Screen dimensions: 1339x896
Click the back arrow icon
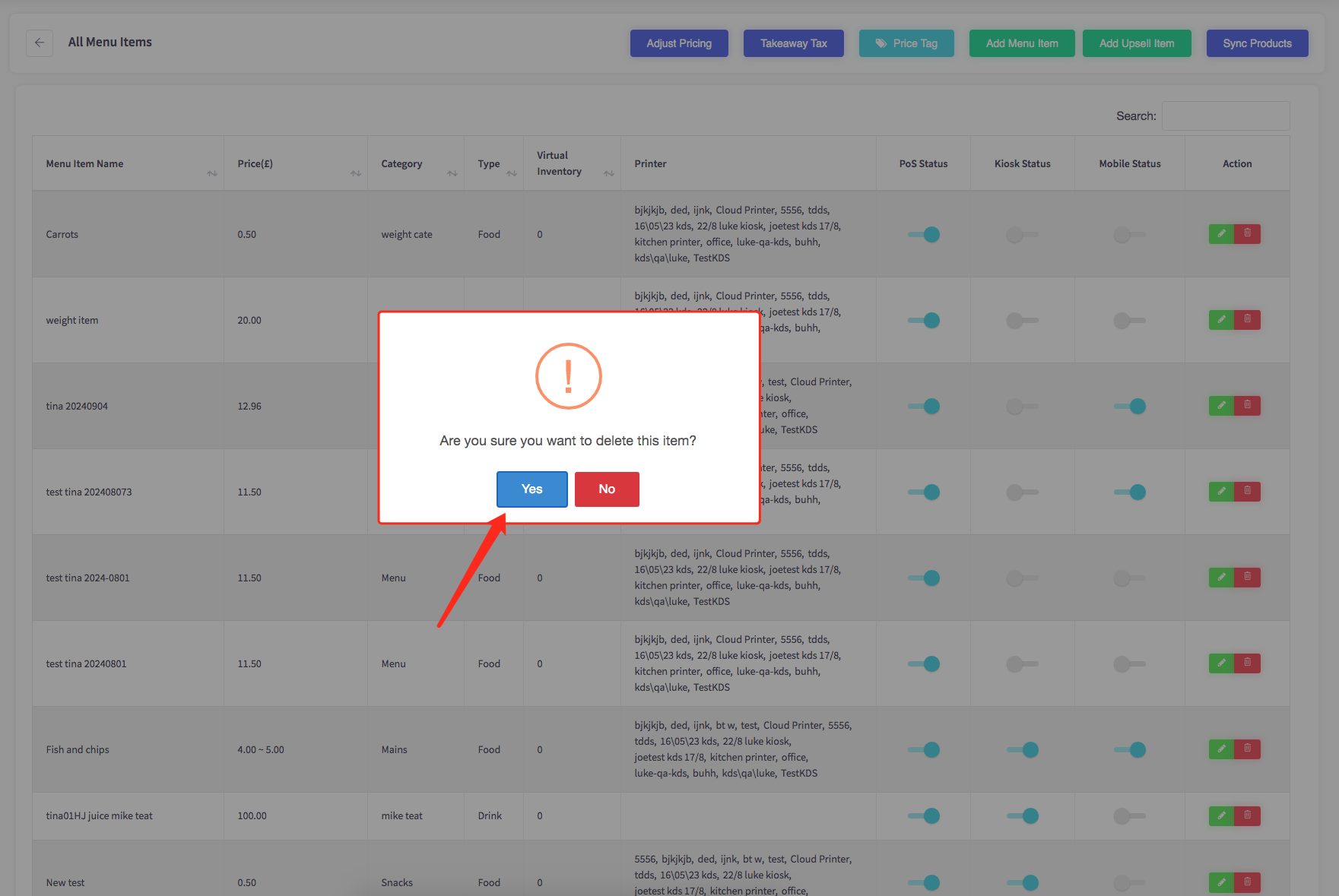click(40, 43)
